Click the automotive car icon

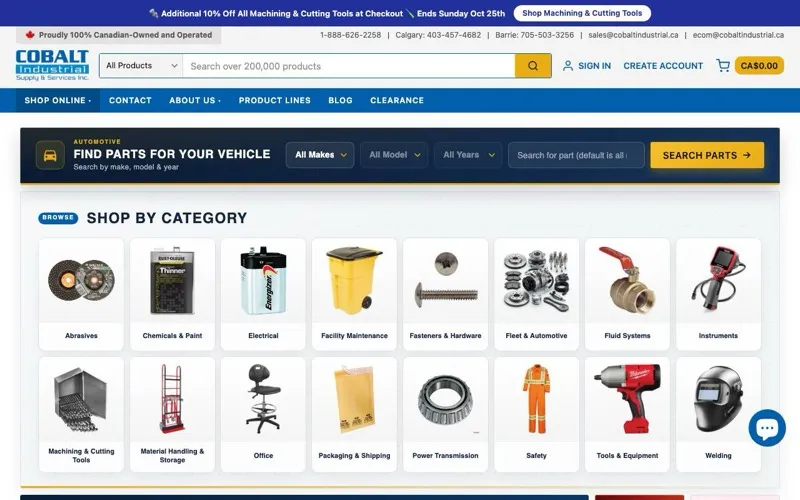(50, 155)
